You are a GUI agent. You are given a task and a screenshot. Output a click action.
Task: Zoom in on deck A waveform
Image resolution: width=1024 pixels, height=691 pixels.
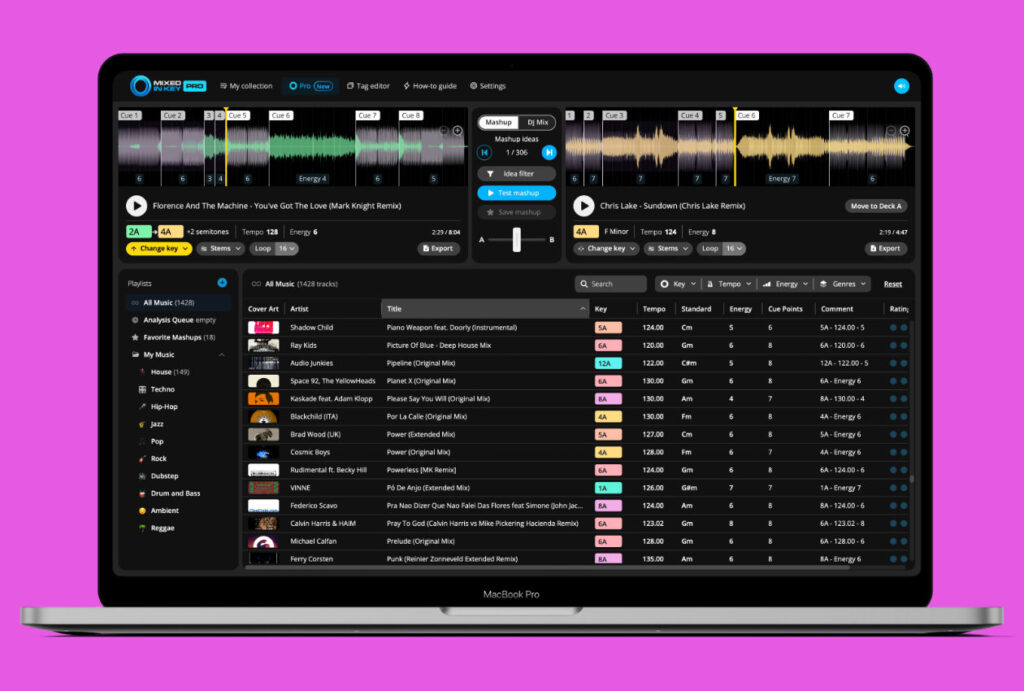[458, 131]
